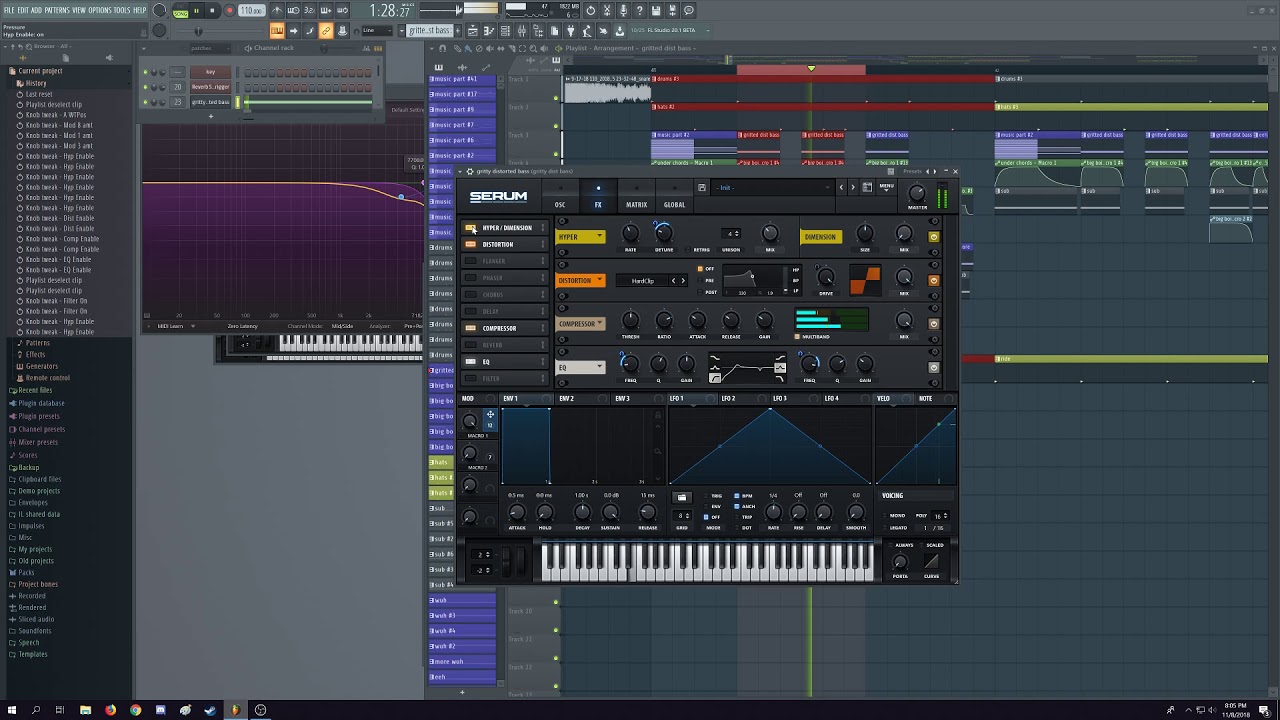Select next distortion type after HardClip

click(683, 281)
